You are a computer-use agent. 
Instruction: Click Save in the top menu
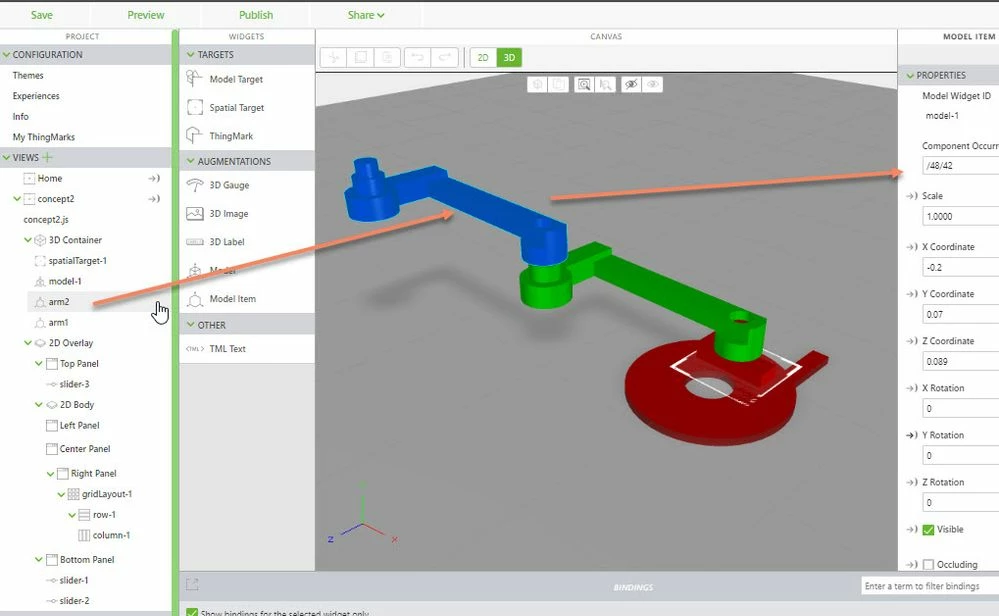[42, 15]
